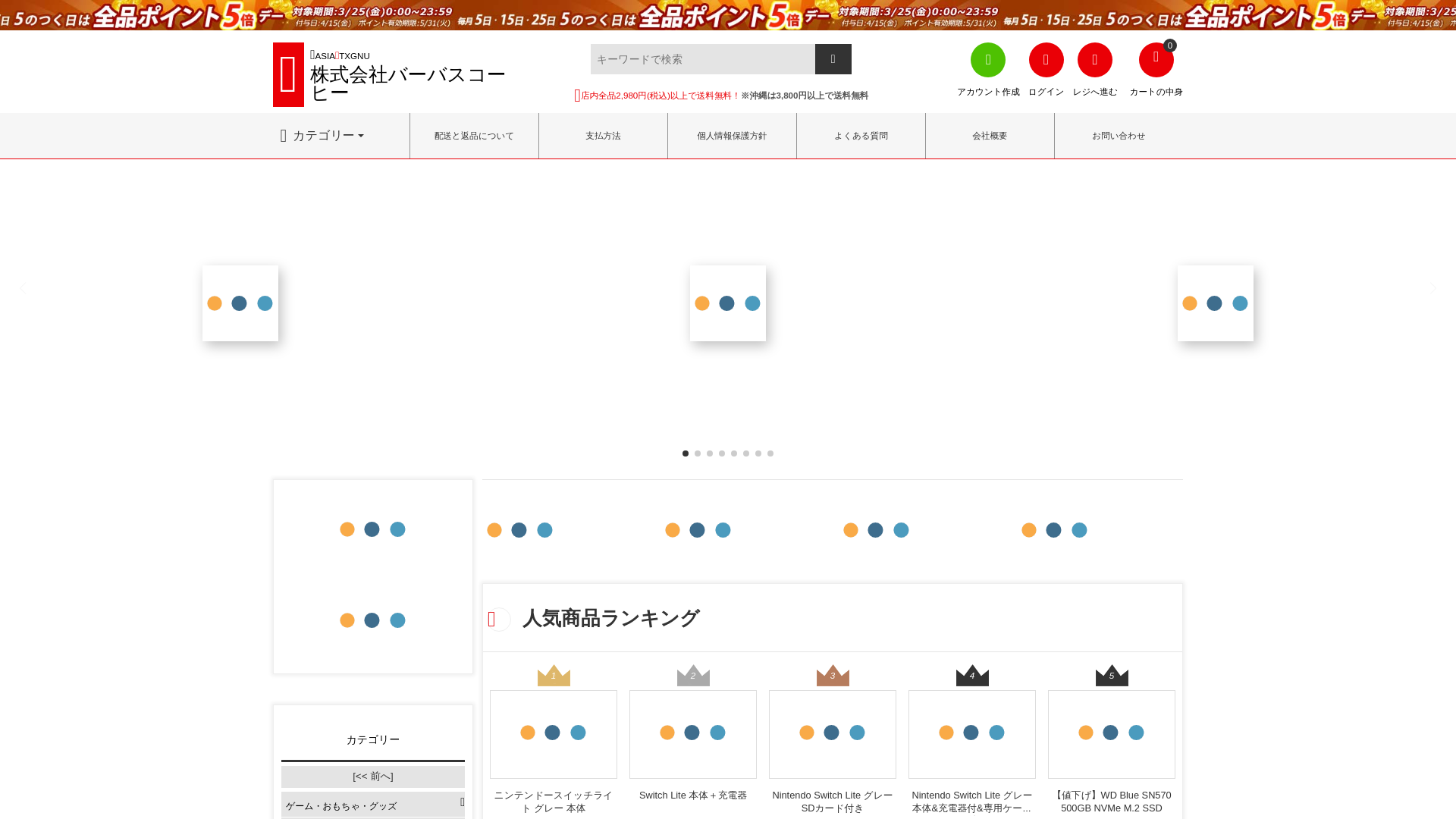This screenshot has width=1456, height=819.
Task: Click the rank 1 product thumbnail
Action: click(554, 734)
